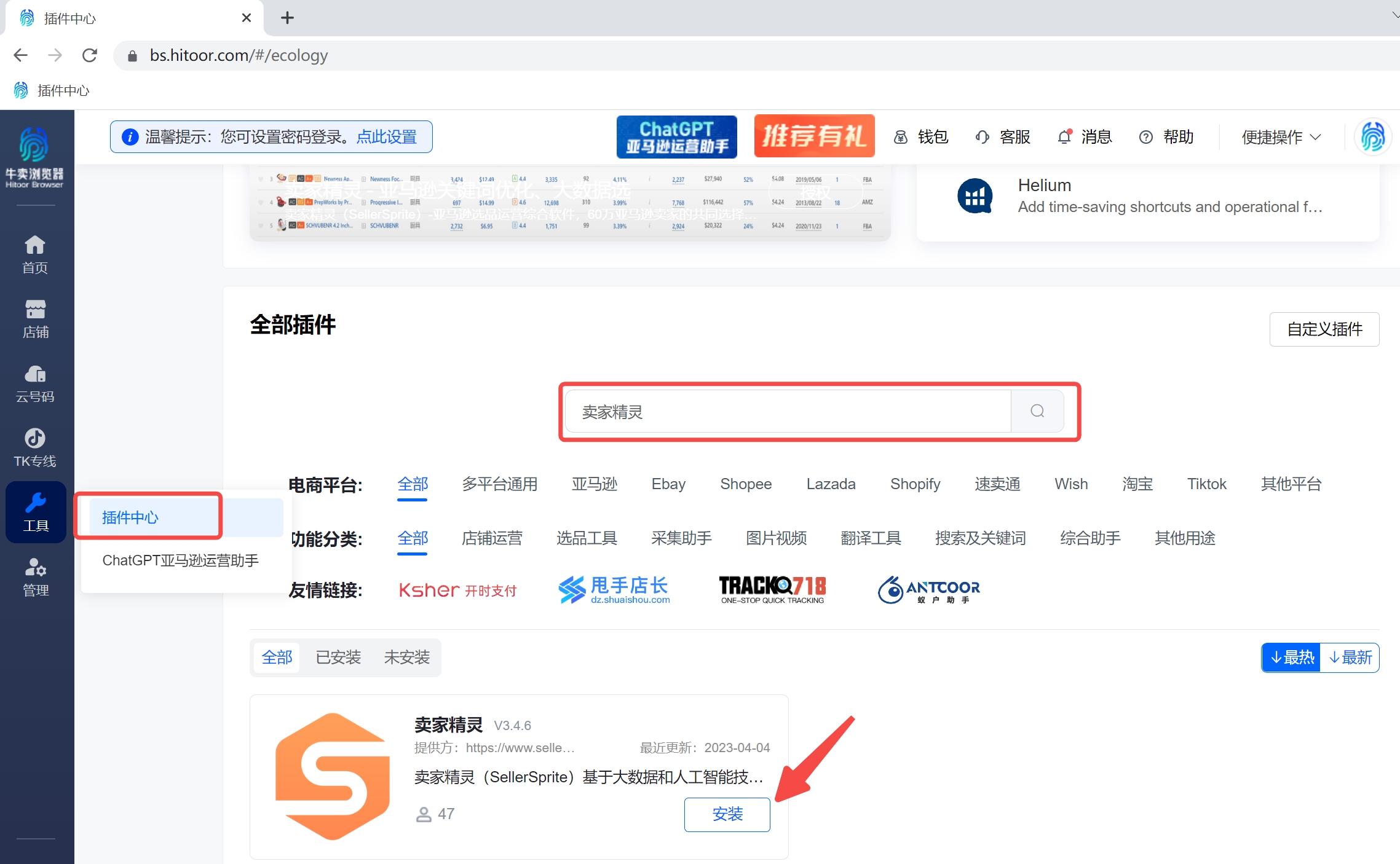Show only 已安装 plugins

(338, 658)
